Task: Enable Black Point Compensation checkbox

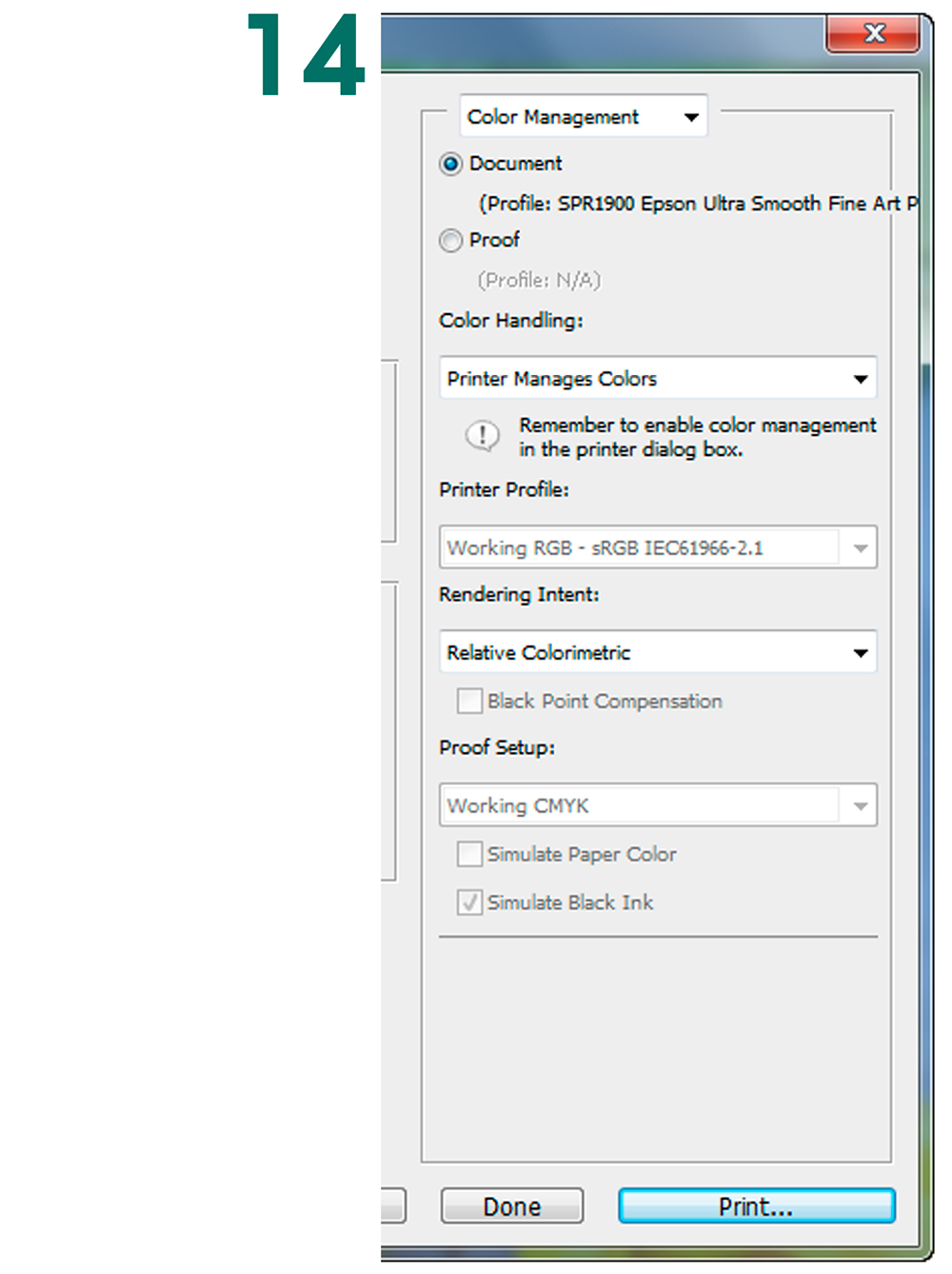Action: 470,702
